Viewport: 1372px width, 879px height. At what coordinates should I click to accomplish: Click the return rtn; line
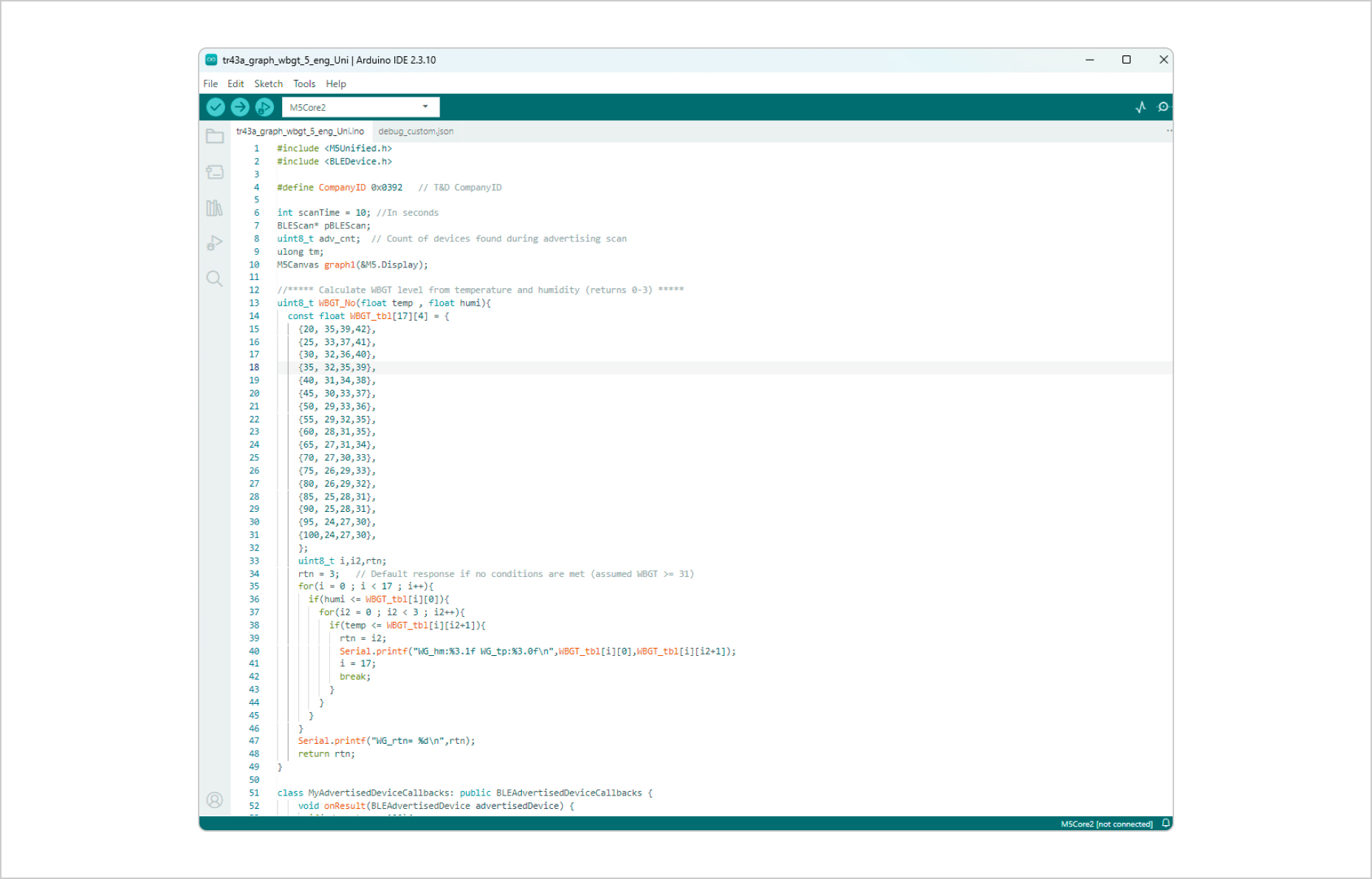(326, 754)
